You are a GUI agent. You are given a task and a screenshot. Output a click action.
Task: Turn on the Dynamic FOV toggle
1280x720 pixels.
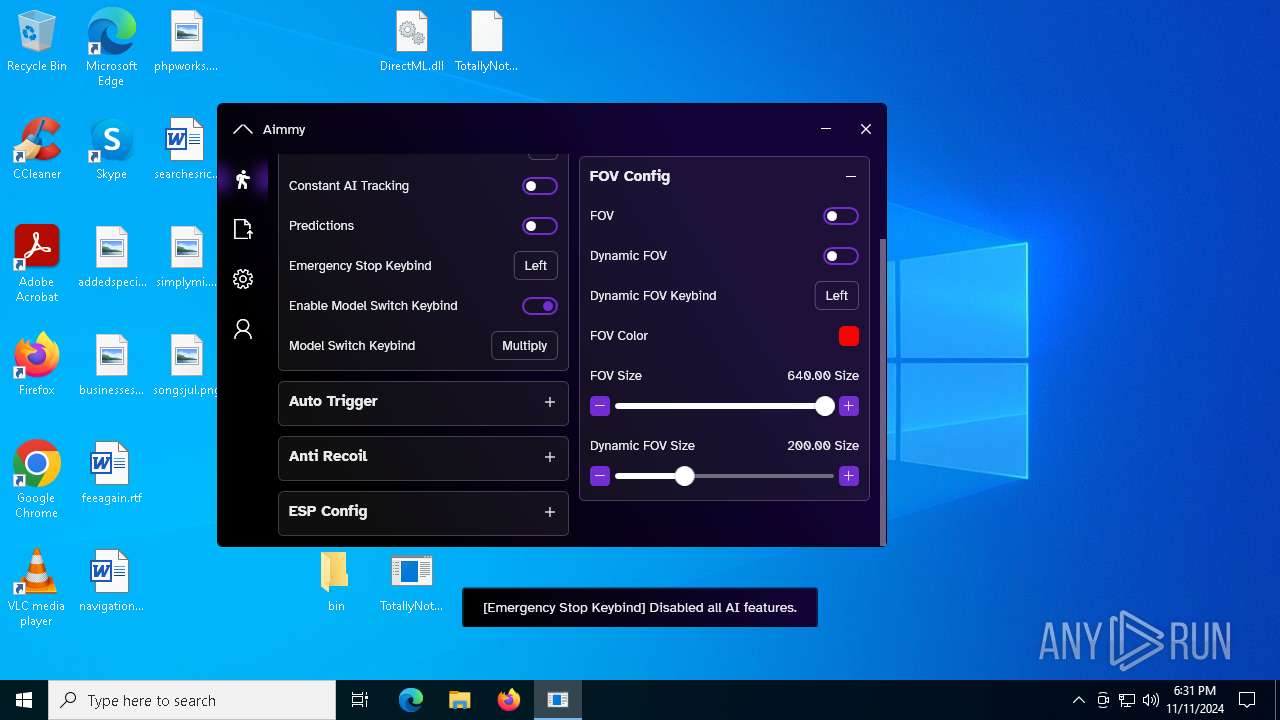pos(841,256)
